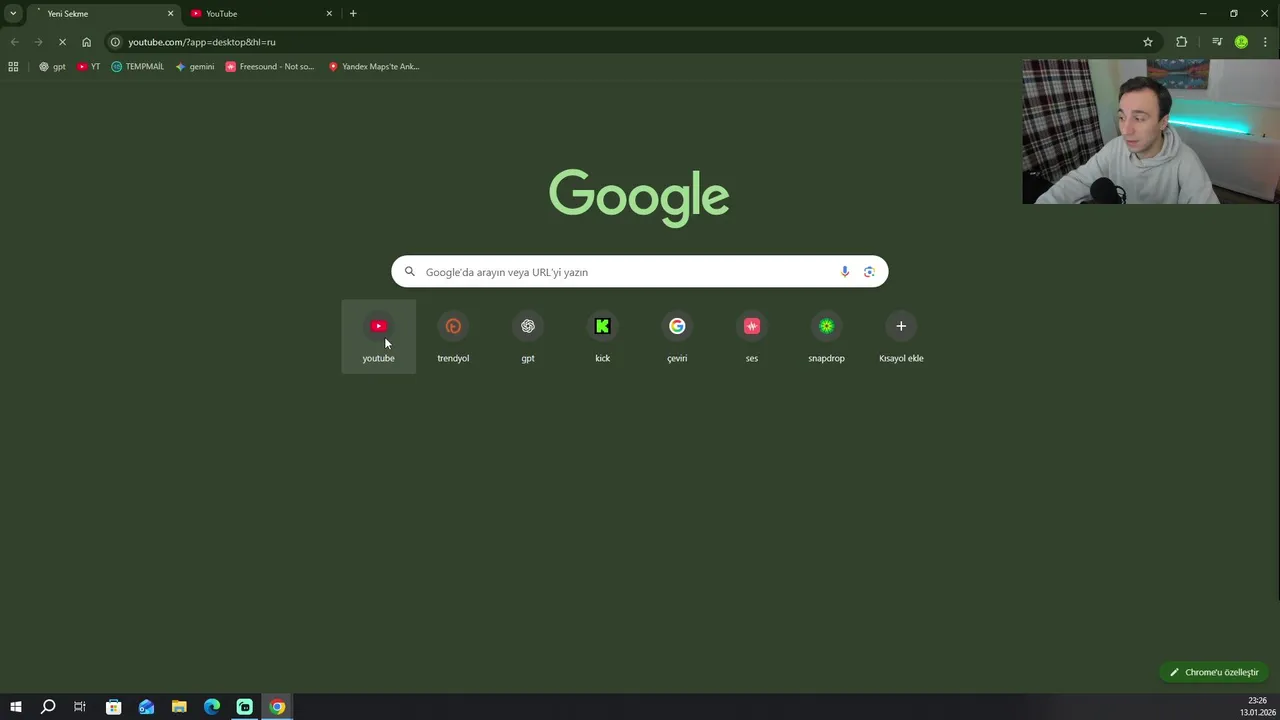Switch to the YouTube tab
1280x720 pixels.
click(x=262, y=14)
